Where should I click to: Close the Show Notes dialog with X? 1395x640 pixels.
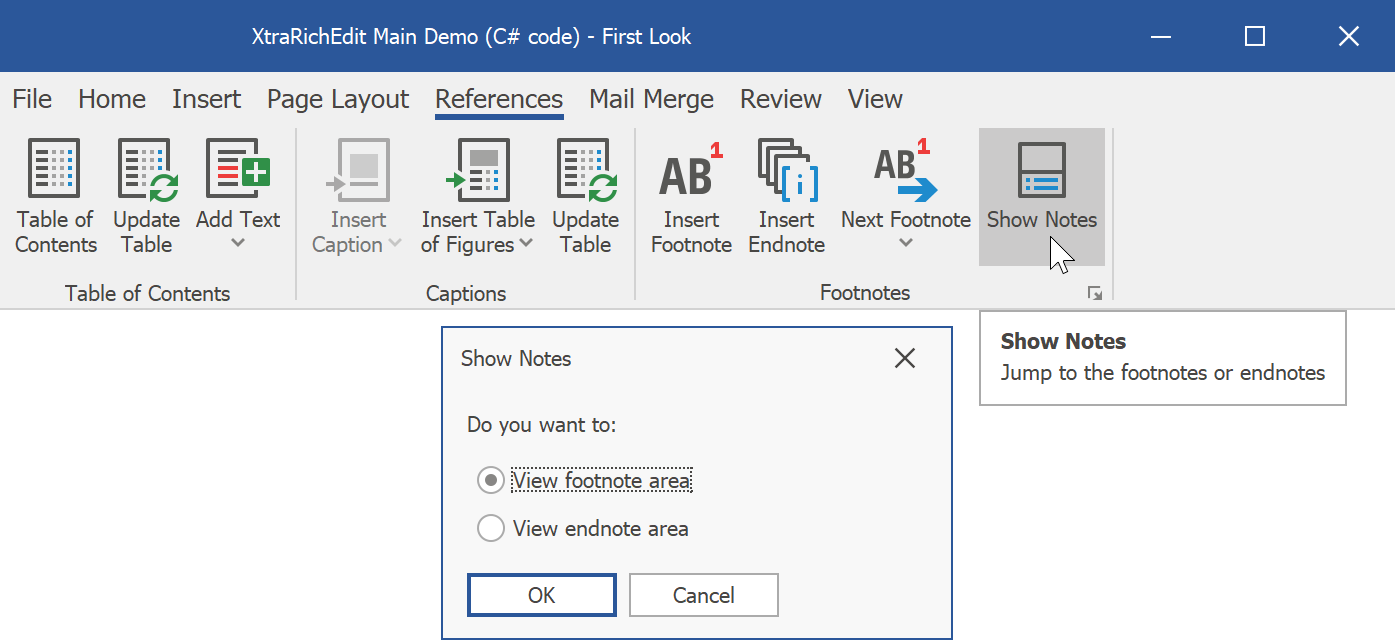(x=905, y=357)
